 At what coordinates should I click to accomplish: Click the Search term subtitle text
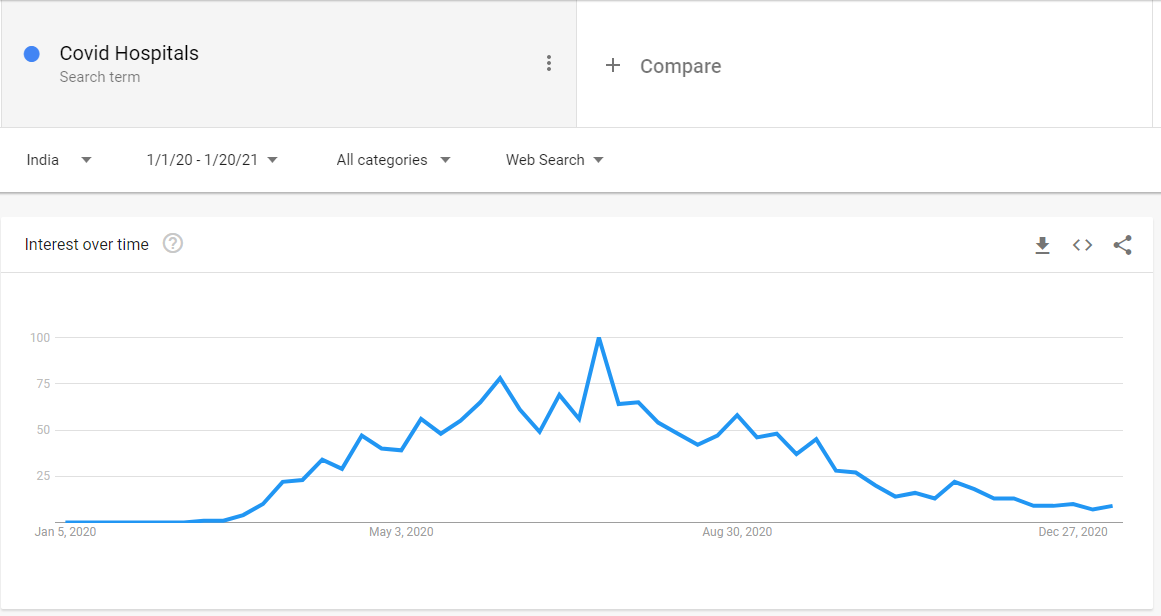pos(100,77)
